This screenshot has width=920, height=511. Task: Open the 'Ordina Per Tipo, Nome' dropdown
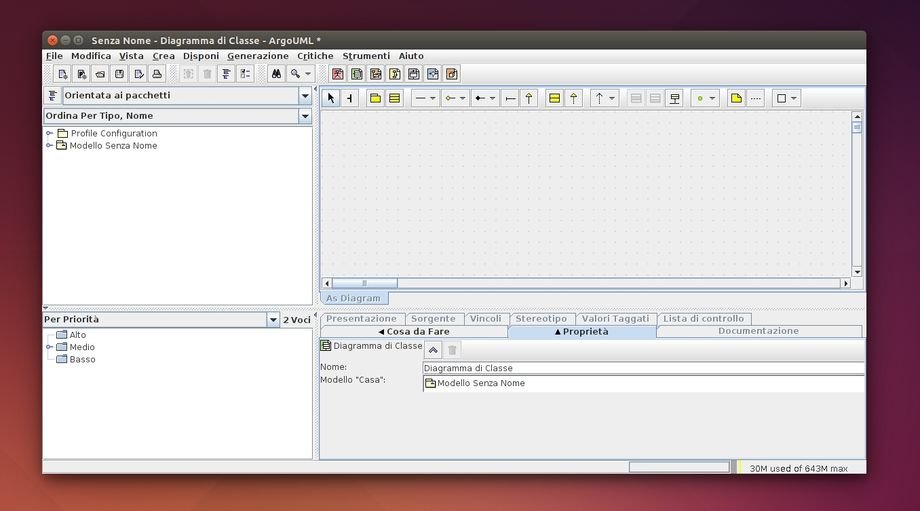pos(305,117)
